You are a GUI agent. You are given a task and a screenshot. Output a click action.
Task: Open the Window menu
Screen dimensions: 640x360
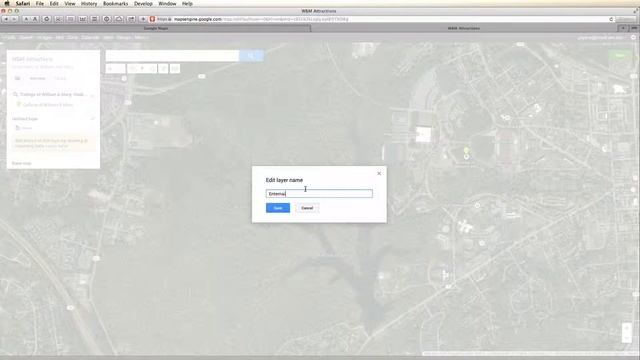click(167, 3)
